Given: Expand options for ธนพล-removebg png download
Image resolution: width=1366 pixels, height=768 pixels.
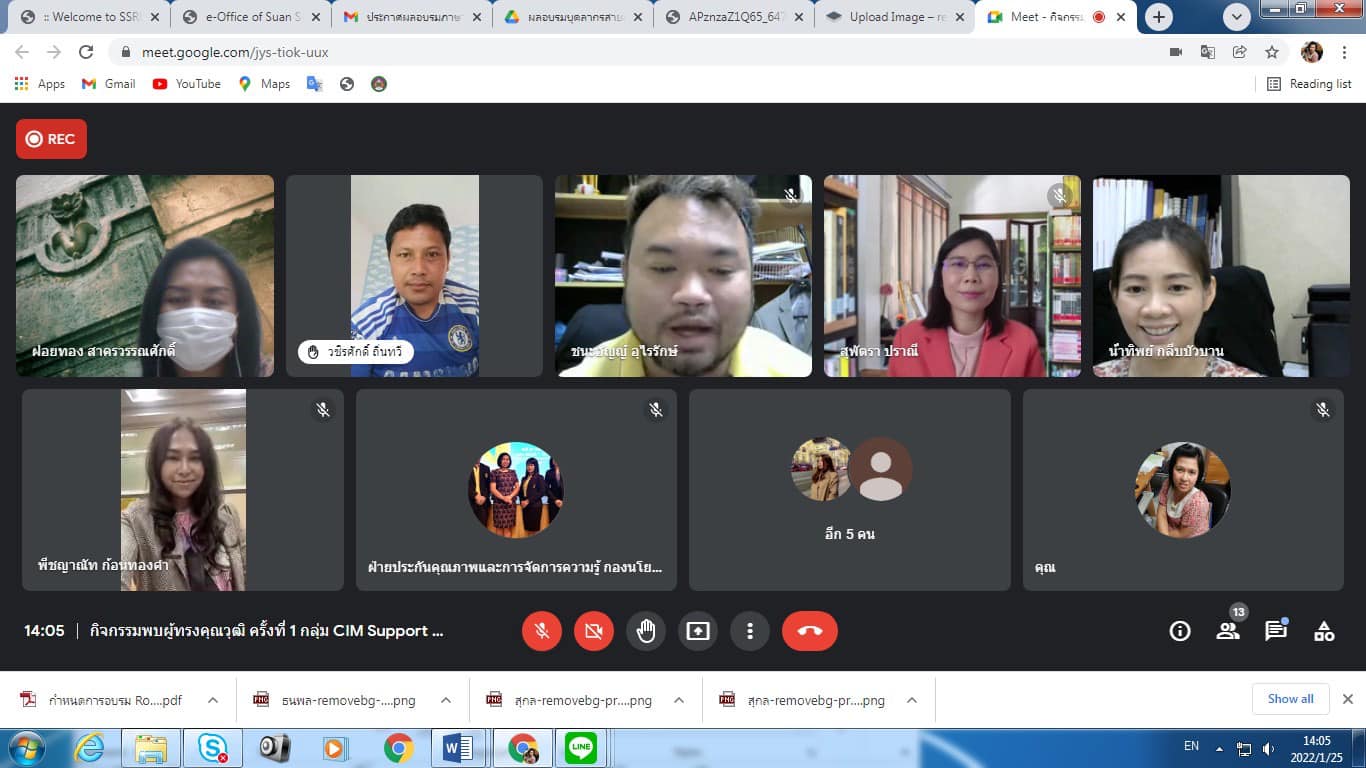Looking at the screenshot, I should pos(446,700).
